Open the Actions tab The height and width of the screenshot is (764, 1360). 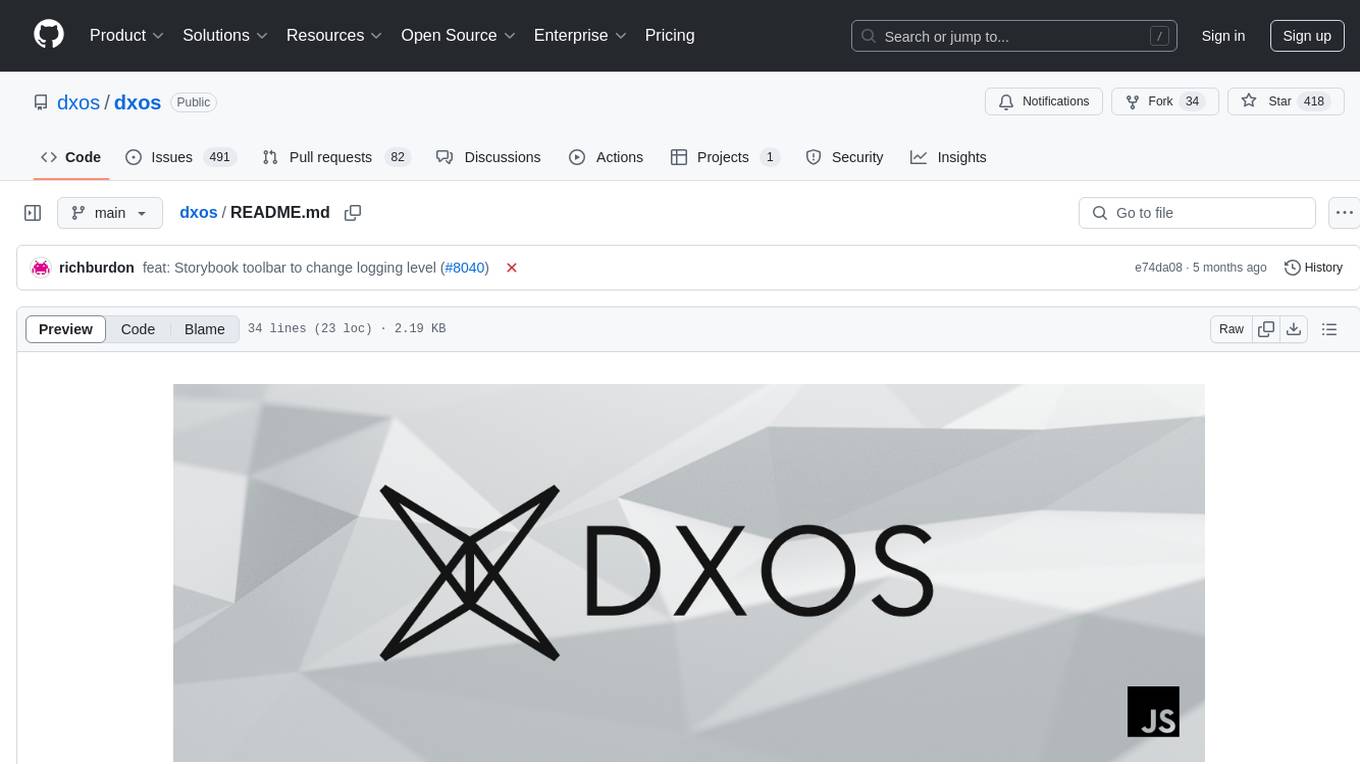tap(606, 157)
